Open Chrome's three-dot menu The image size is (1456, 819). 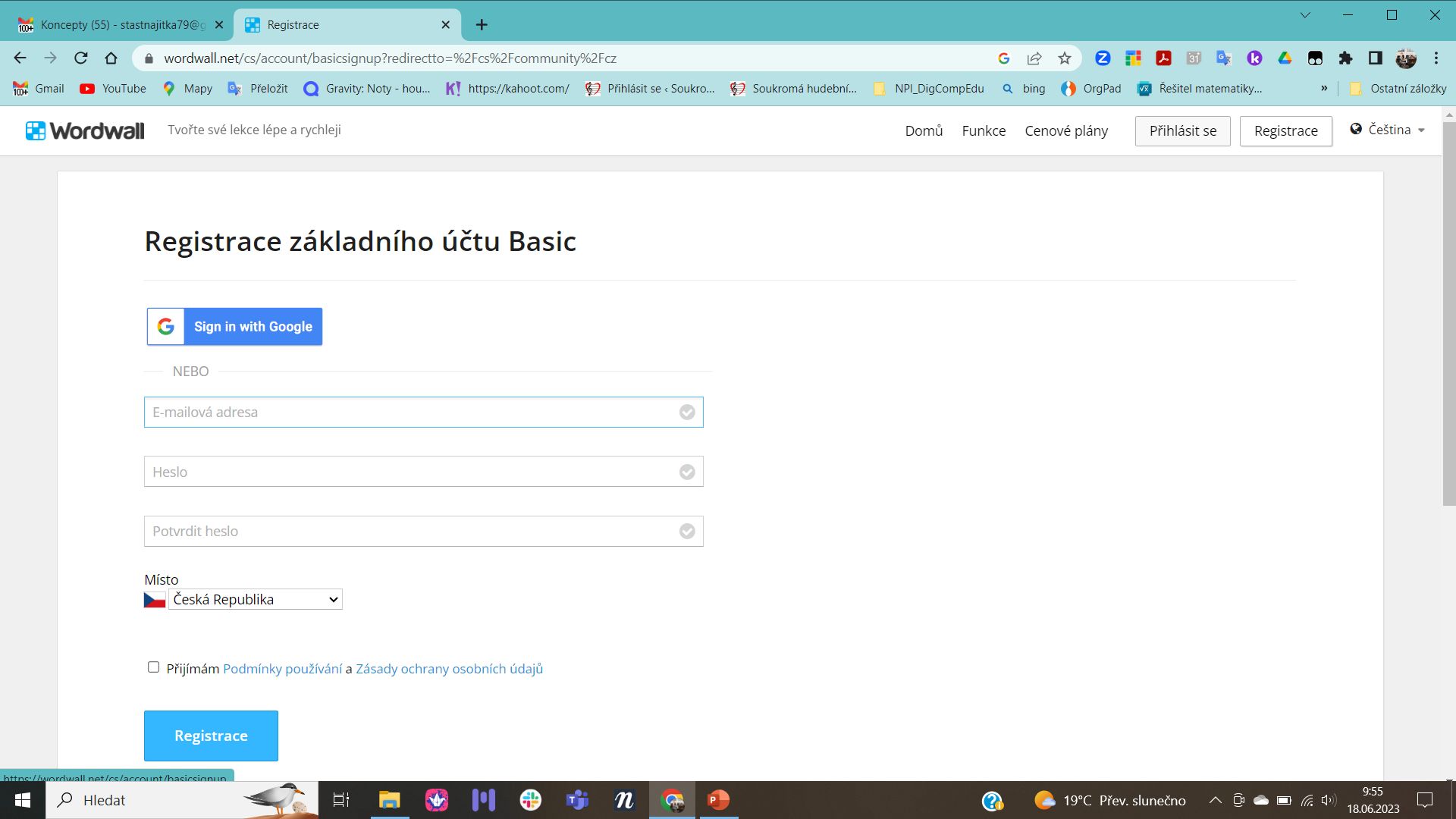click(x=1436, y=58)
